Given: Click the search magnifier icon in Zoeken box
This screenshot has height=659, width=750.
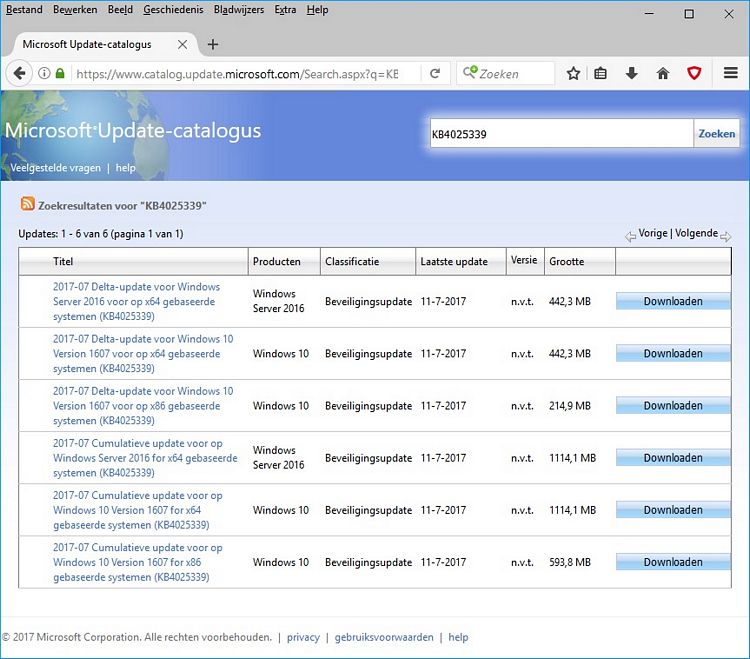Looking at the screenshot, I should (470, 72).
